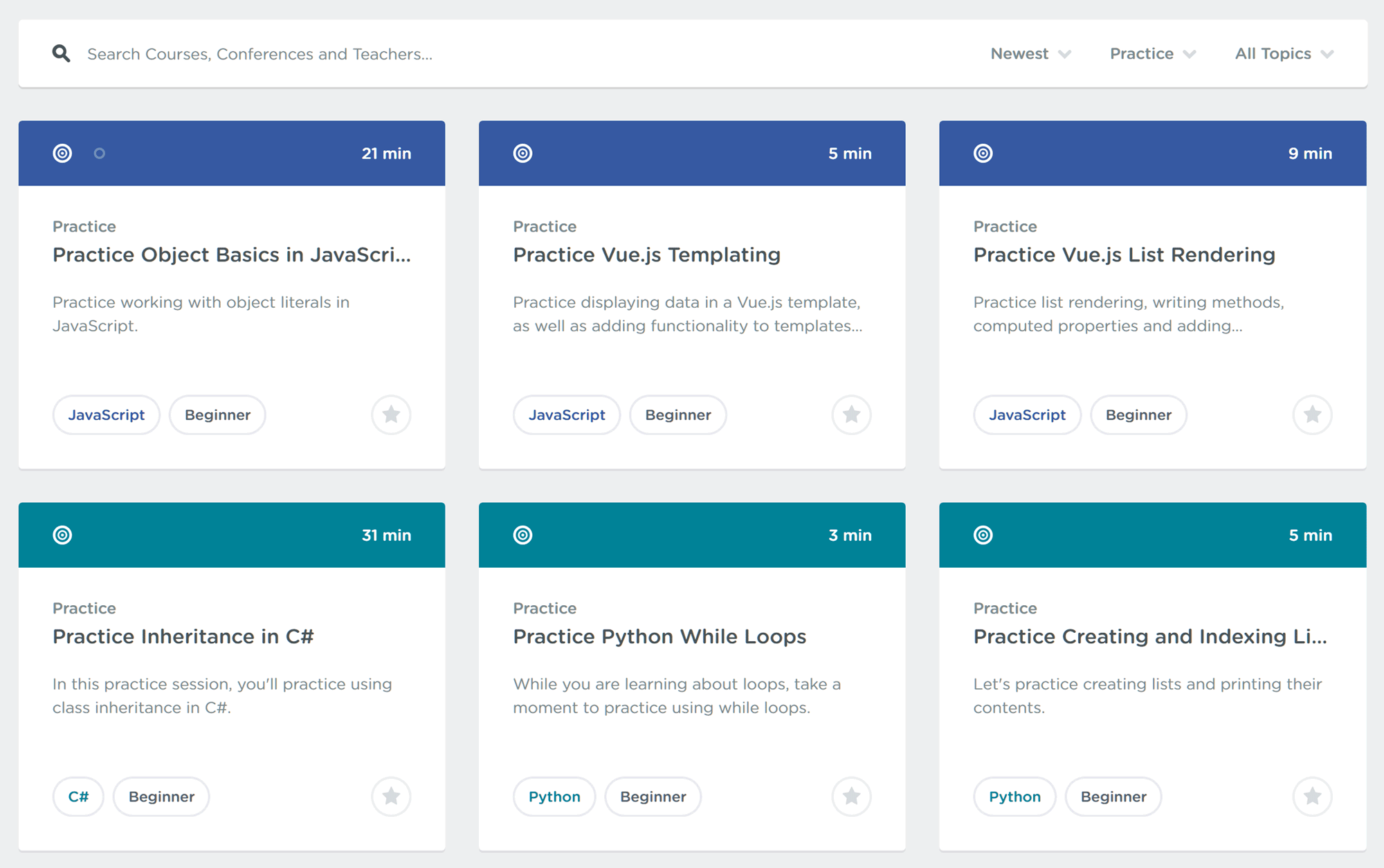The height and width of the screenshot is (868, 1384).
Task: Click 'Practice' label above Inheritance in C# title
Action: (x=84, y=608)
